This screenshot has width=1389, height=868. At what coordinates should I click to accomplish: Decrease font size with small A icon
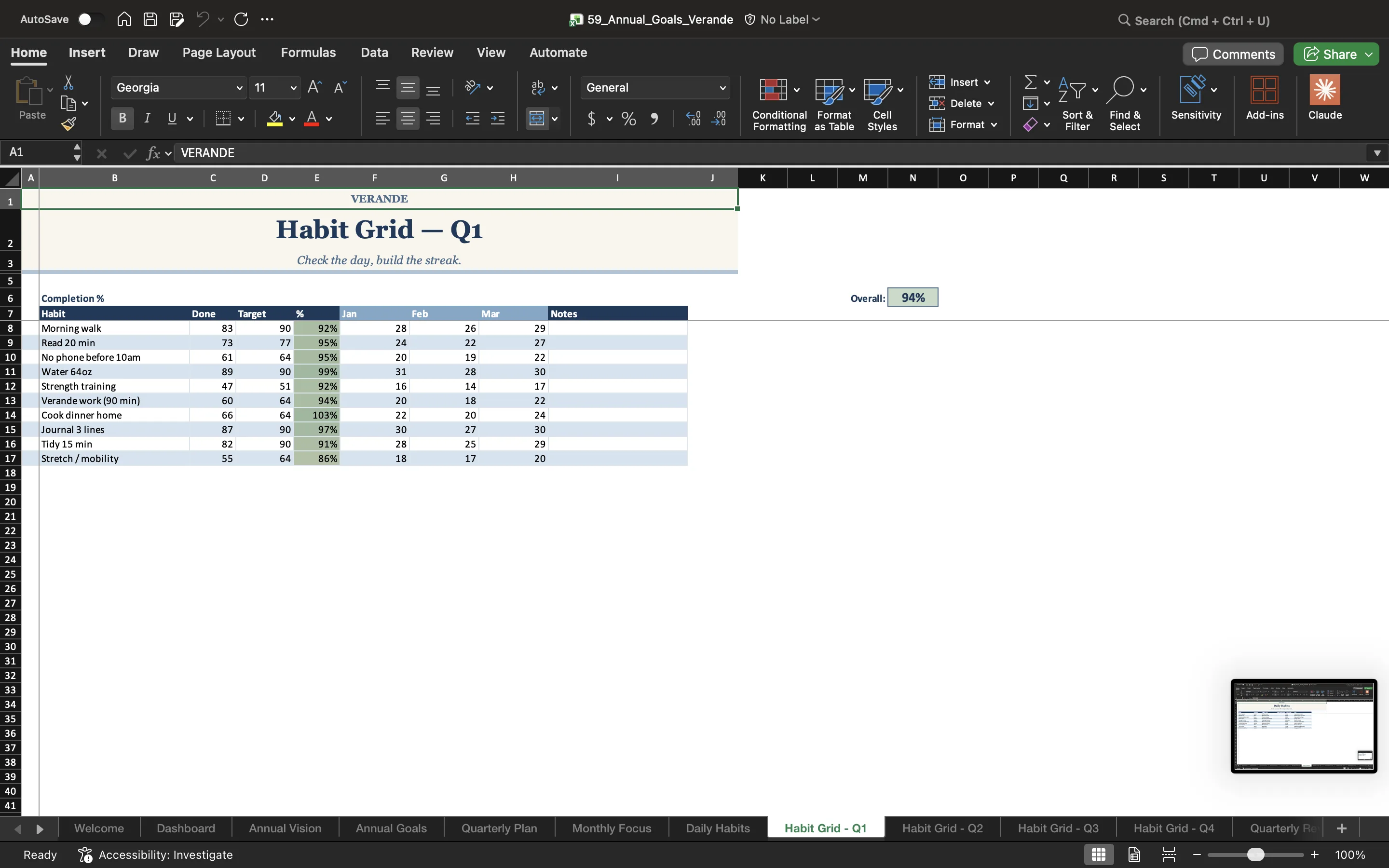point(340,87)
